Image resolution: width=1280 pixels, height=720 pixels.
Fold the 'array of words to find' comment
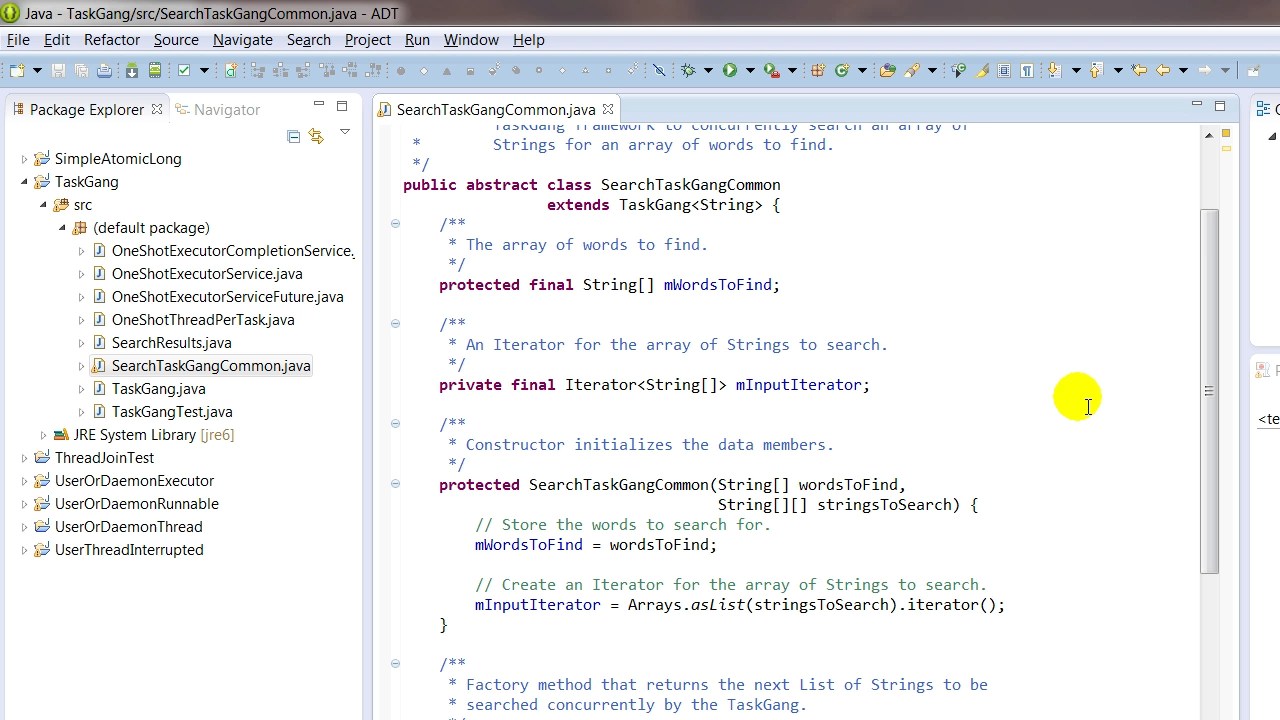[395, 224]
